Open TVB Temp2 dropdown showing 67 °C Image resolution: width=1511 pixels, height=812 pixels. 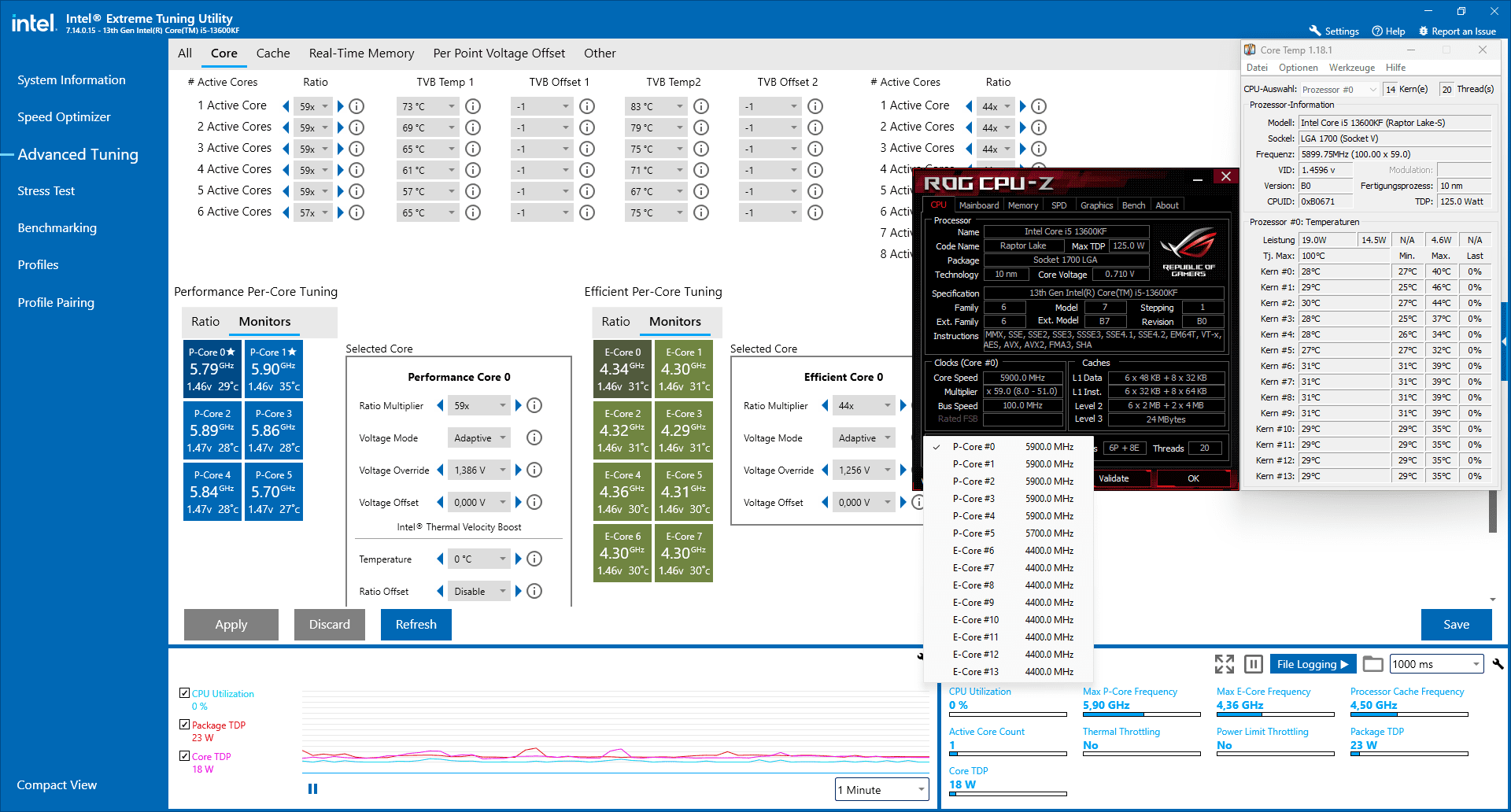[656, 191]
